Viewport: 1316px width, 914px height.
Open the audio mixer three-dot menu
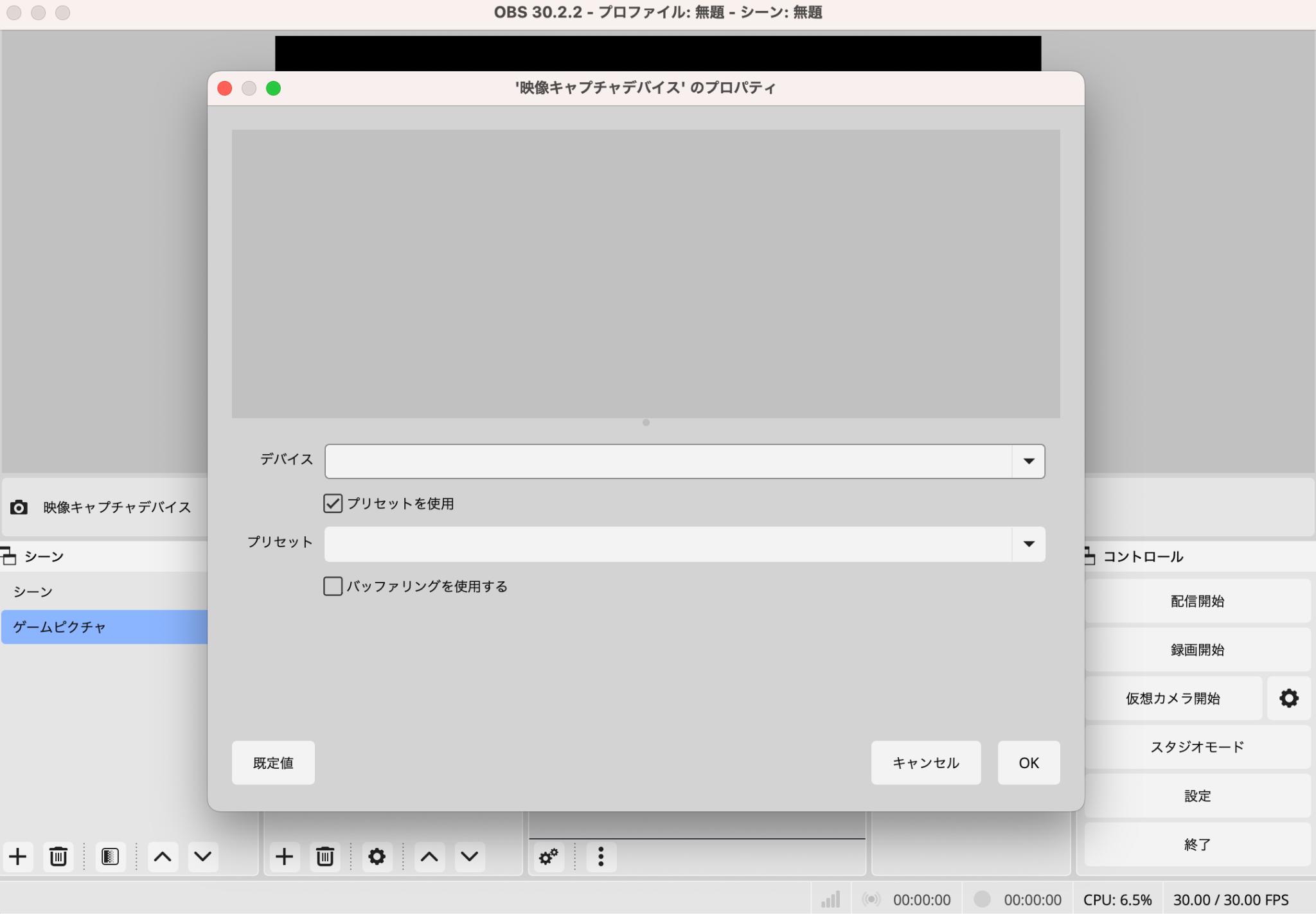601,856
